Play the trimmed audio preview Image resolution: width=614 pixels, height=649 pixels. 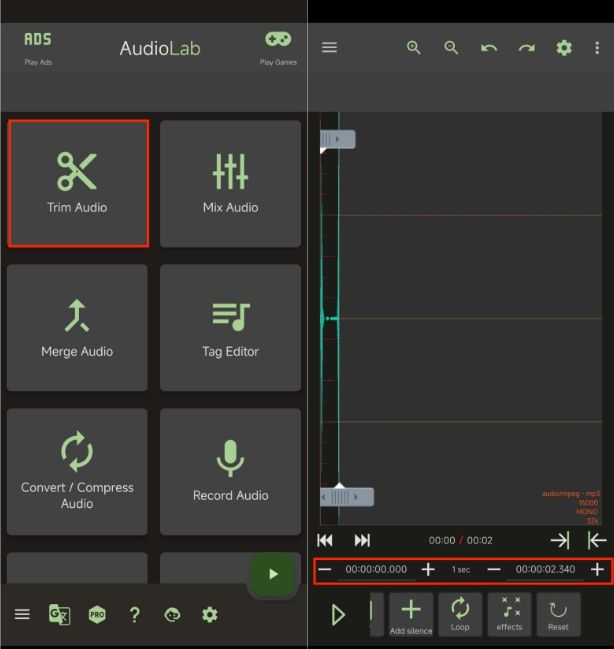click(338, 614)
